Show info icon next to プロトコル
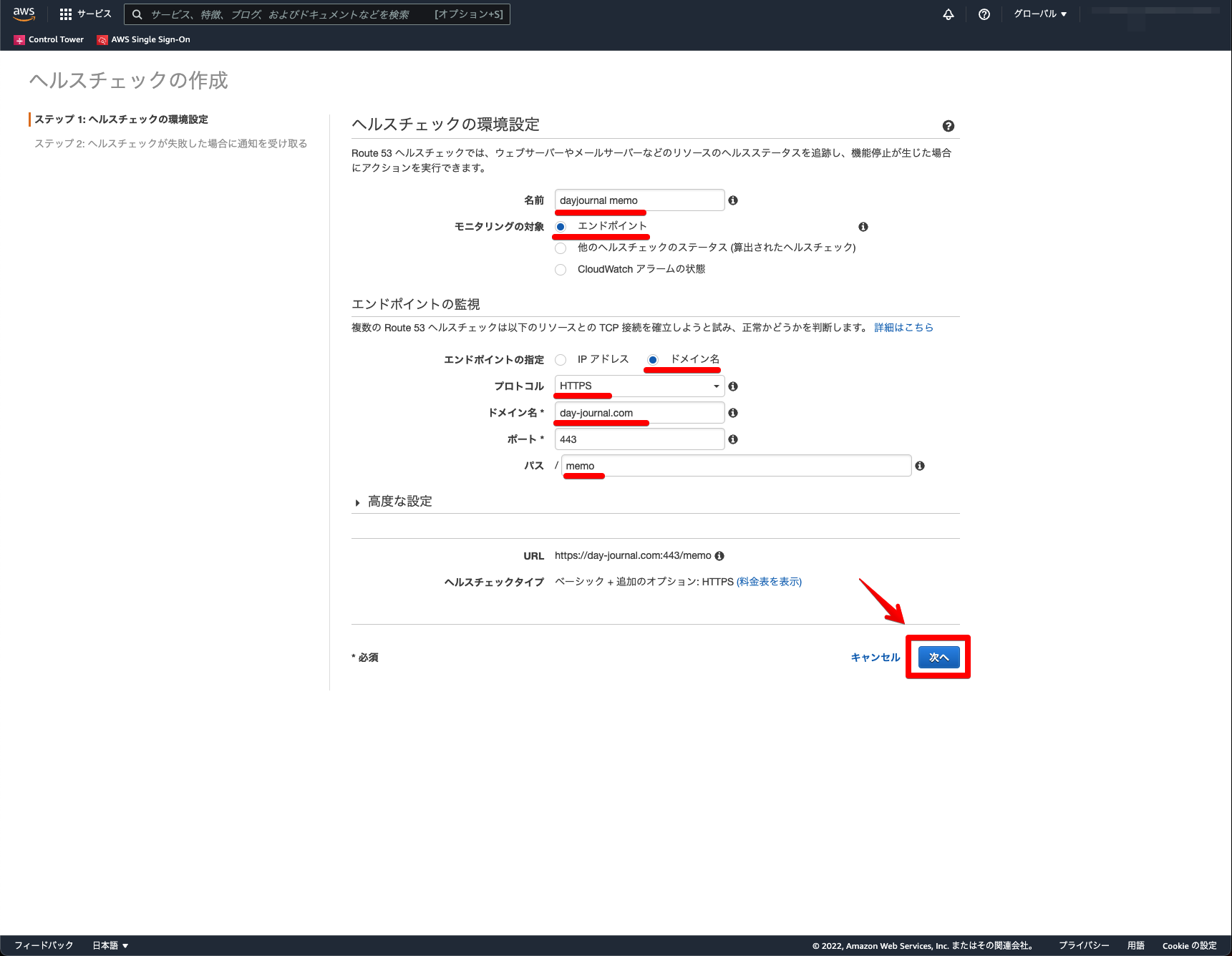 click(733, 386)
